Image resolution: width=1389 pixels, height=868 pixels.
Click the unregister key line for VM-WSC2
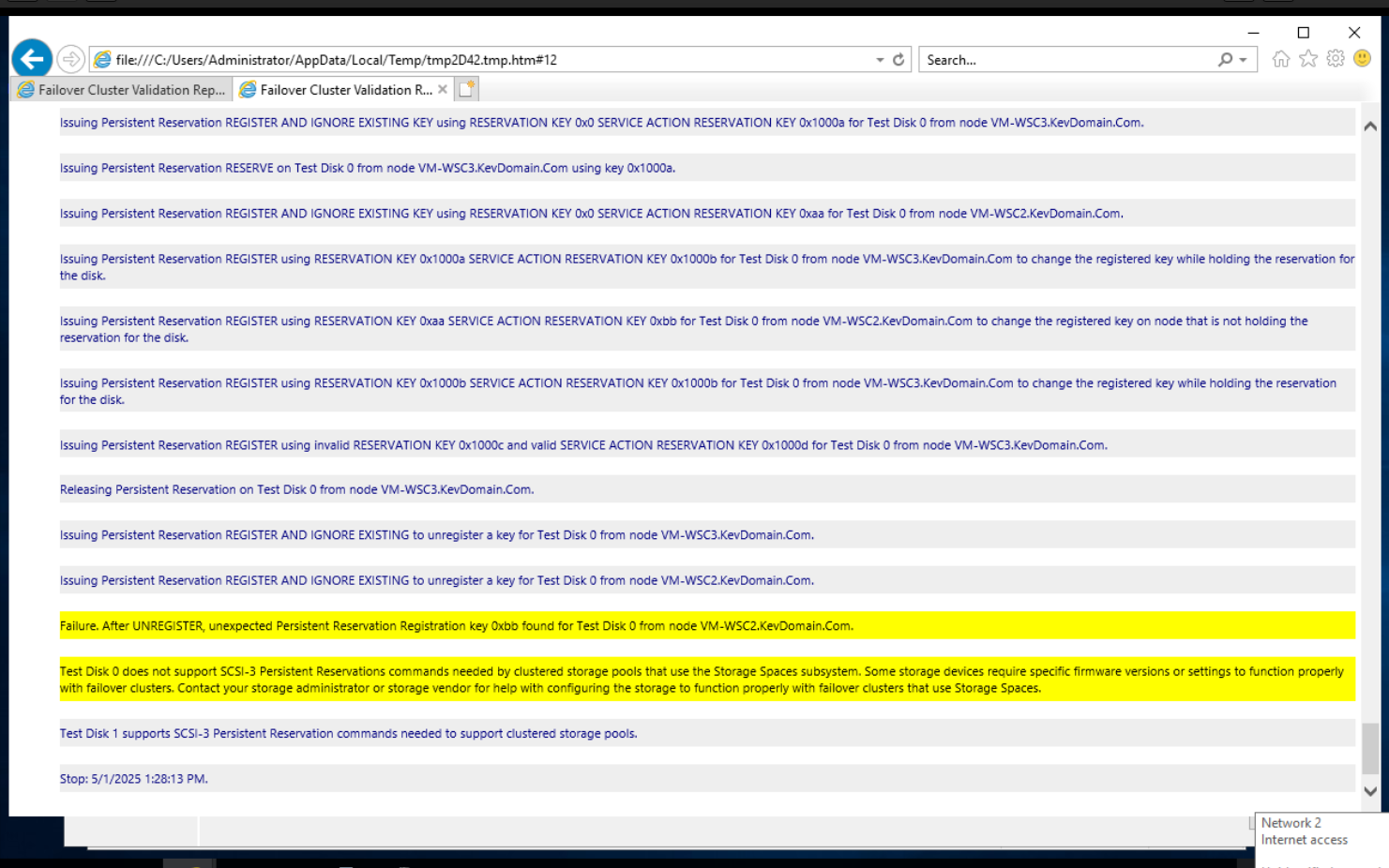click(x=707, y=580)
